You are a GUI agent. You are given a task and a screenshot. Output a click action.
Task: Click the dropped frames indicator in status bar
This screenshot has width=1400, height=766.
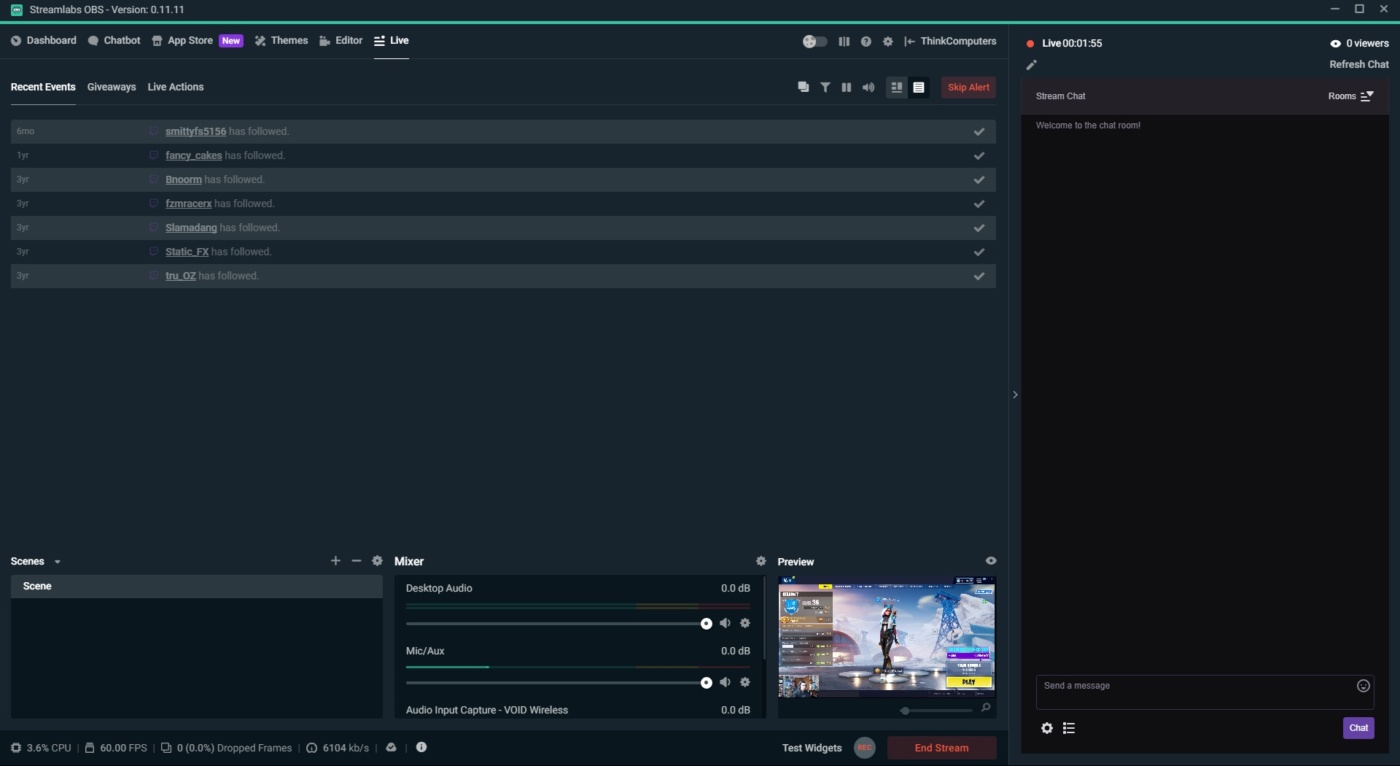(227, 748)
